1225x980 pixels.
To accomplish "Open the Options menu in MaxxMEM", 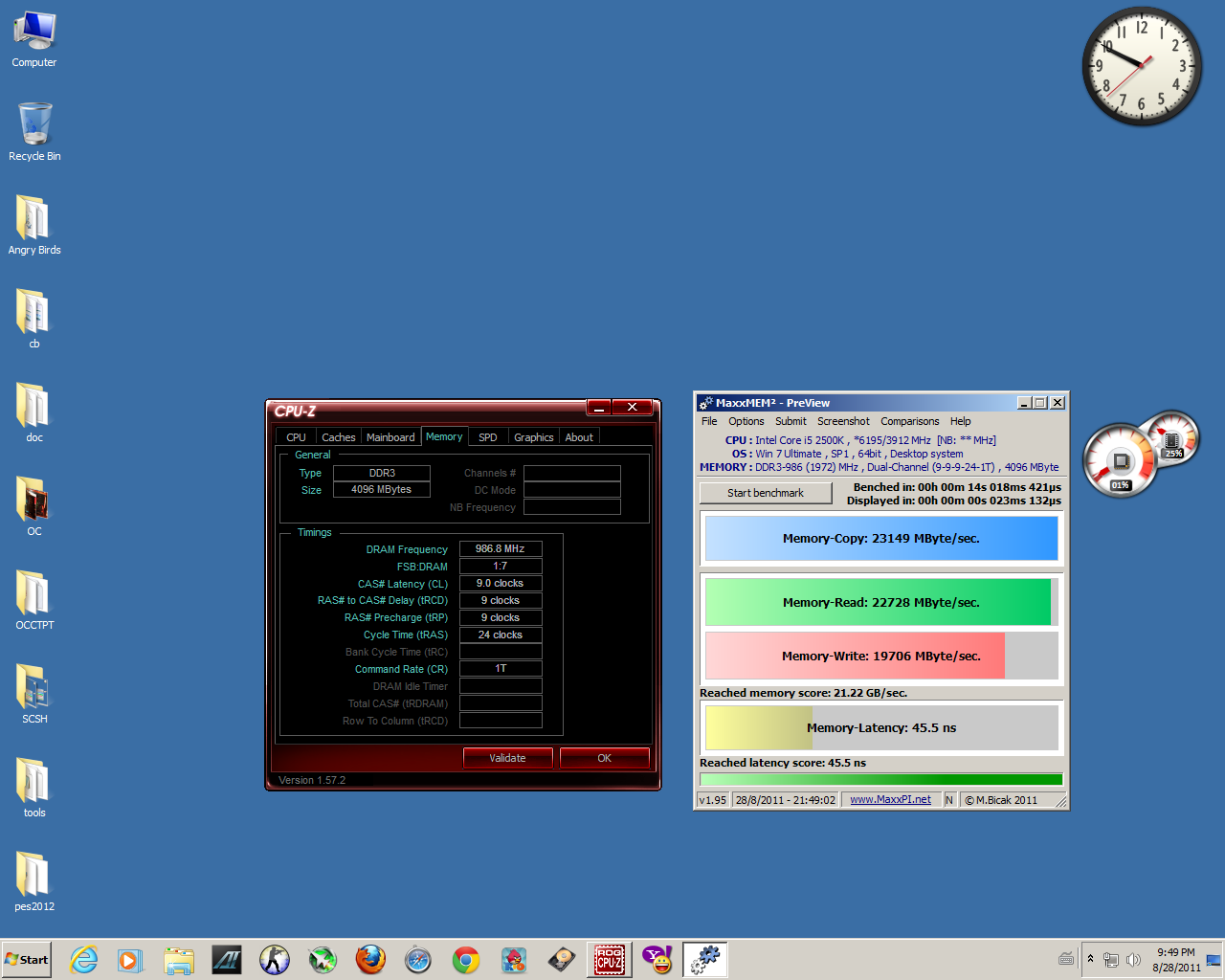I will [x=746, y=421].
